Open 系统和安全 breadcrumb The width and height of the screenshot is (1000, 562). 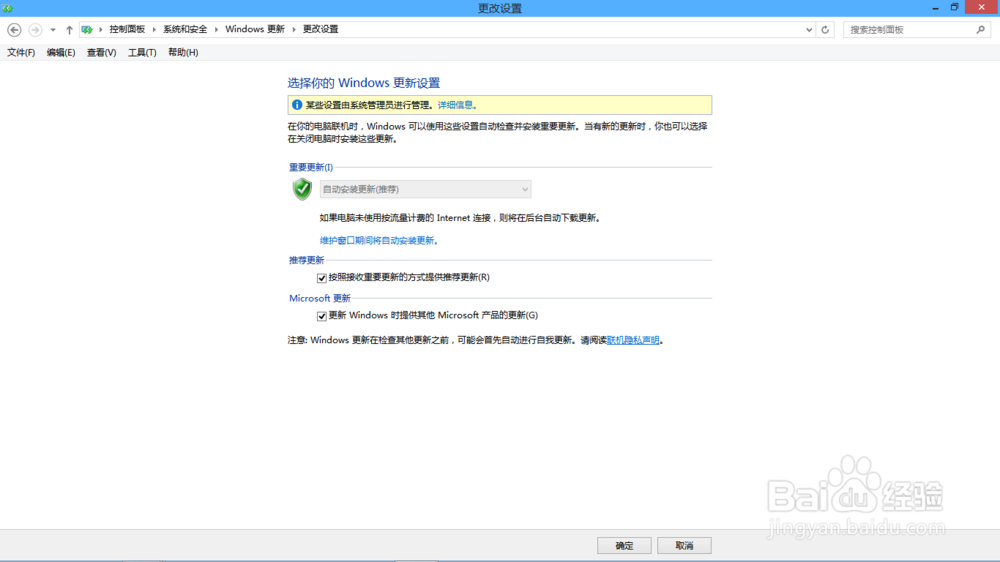pyautogui.click(x=185, y=29)
